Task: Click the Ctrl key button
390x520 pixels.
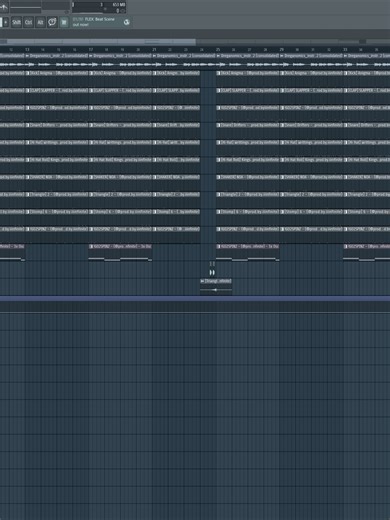Action: tap(29, 22)
